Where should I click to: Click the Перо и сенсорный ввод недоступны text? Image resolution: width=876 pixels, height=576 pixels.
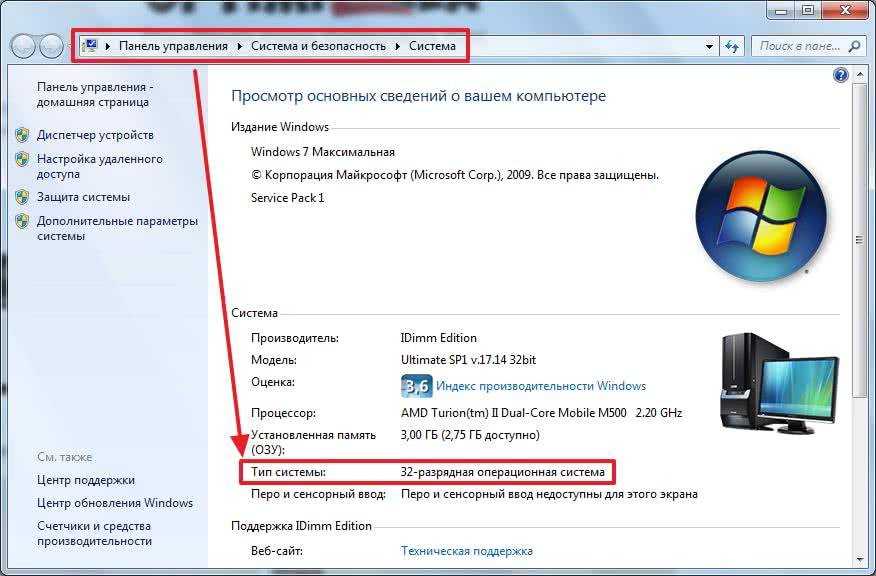tap(549, 494)
